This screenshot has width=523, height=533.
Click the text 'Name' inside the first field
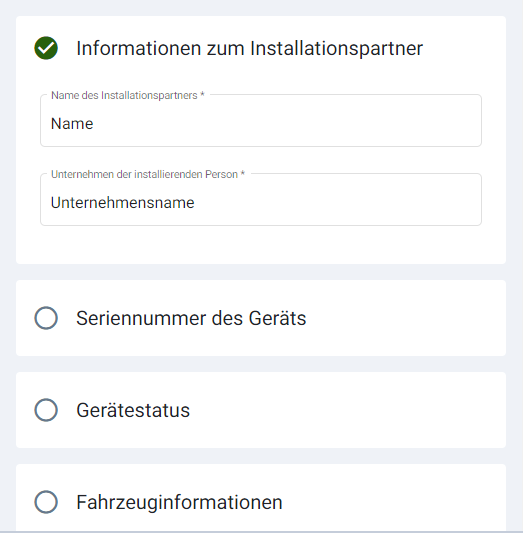click(x=72, y=124)
